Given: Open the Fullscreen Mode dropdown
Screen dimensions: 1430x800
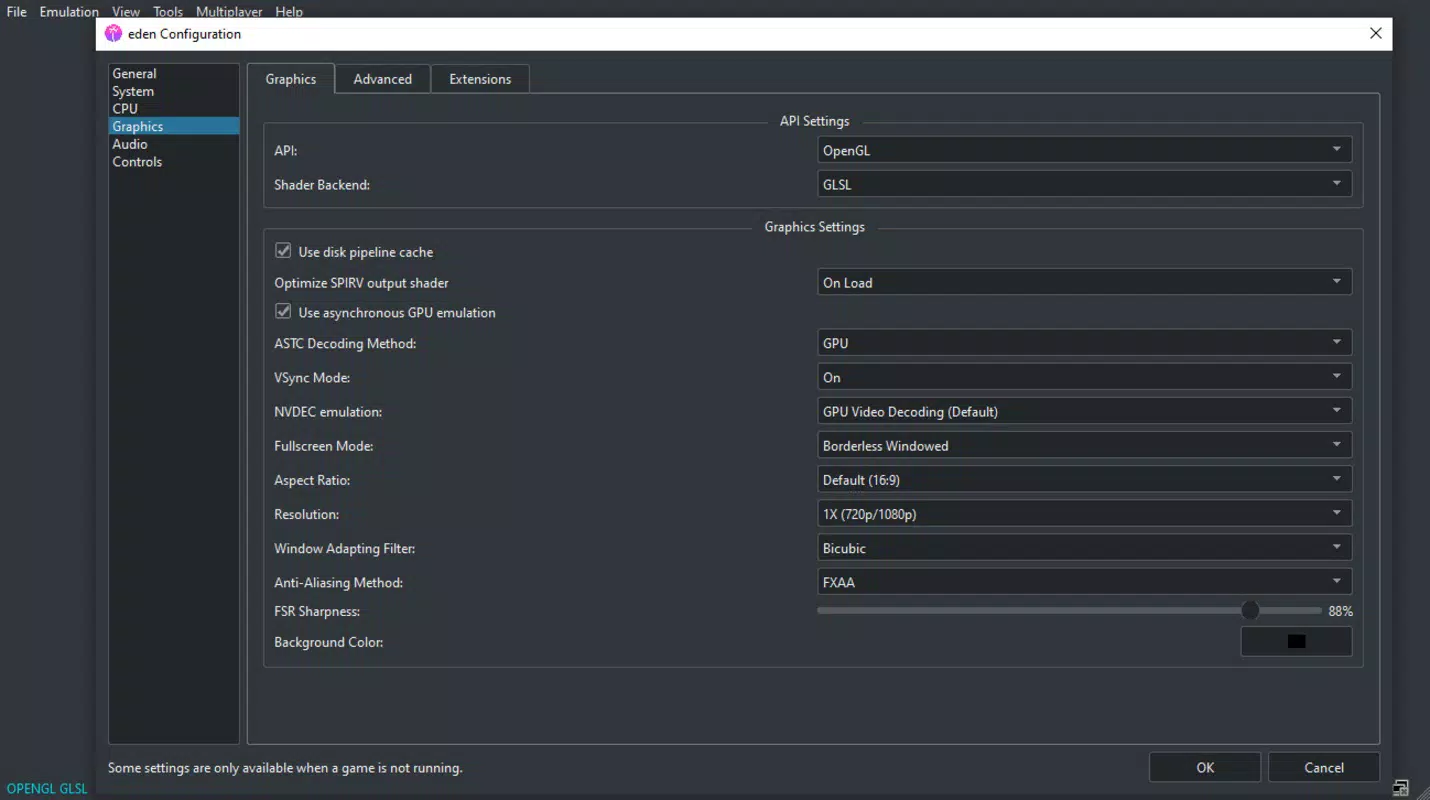Looking at the screenshot, I should point(1085,445).
